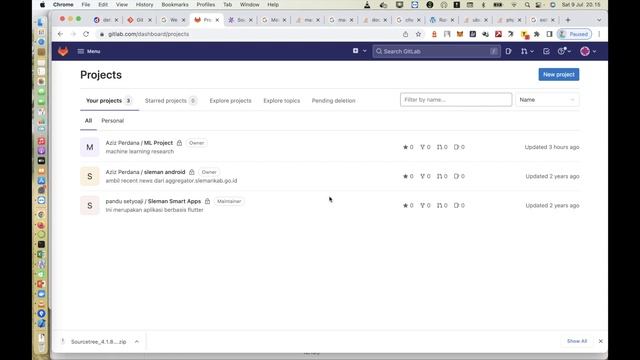
Task: Click sleman android merge requests count
Action: point(442,176)
